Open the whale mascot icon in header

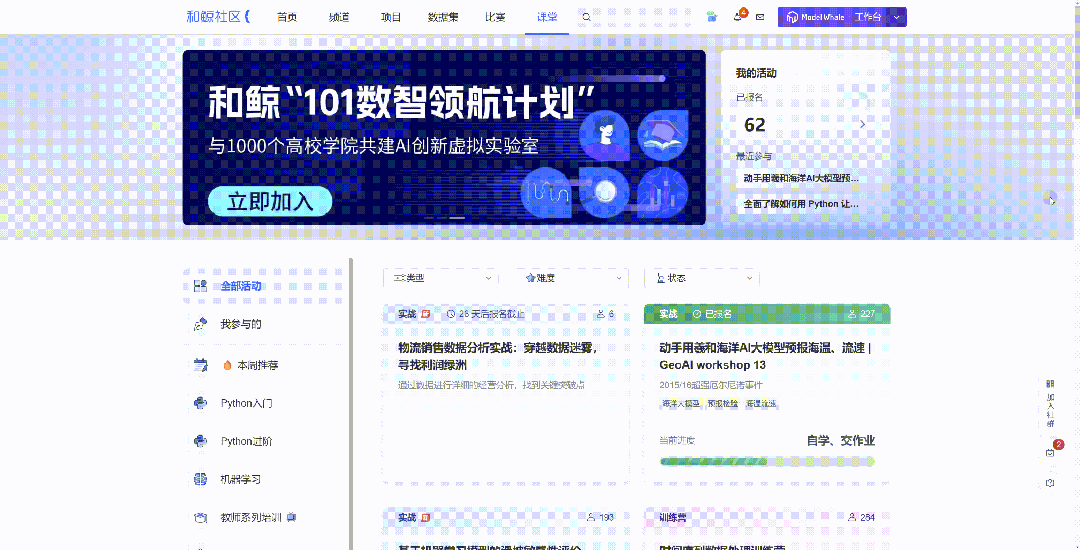pos(712,17)
